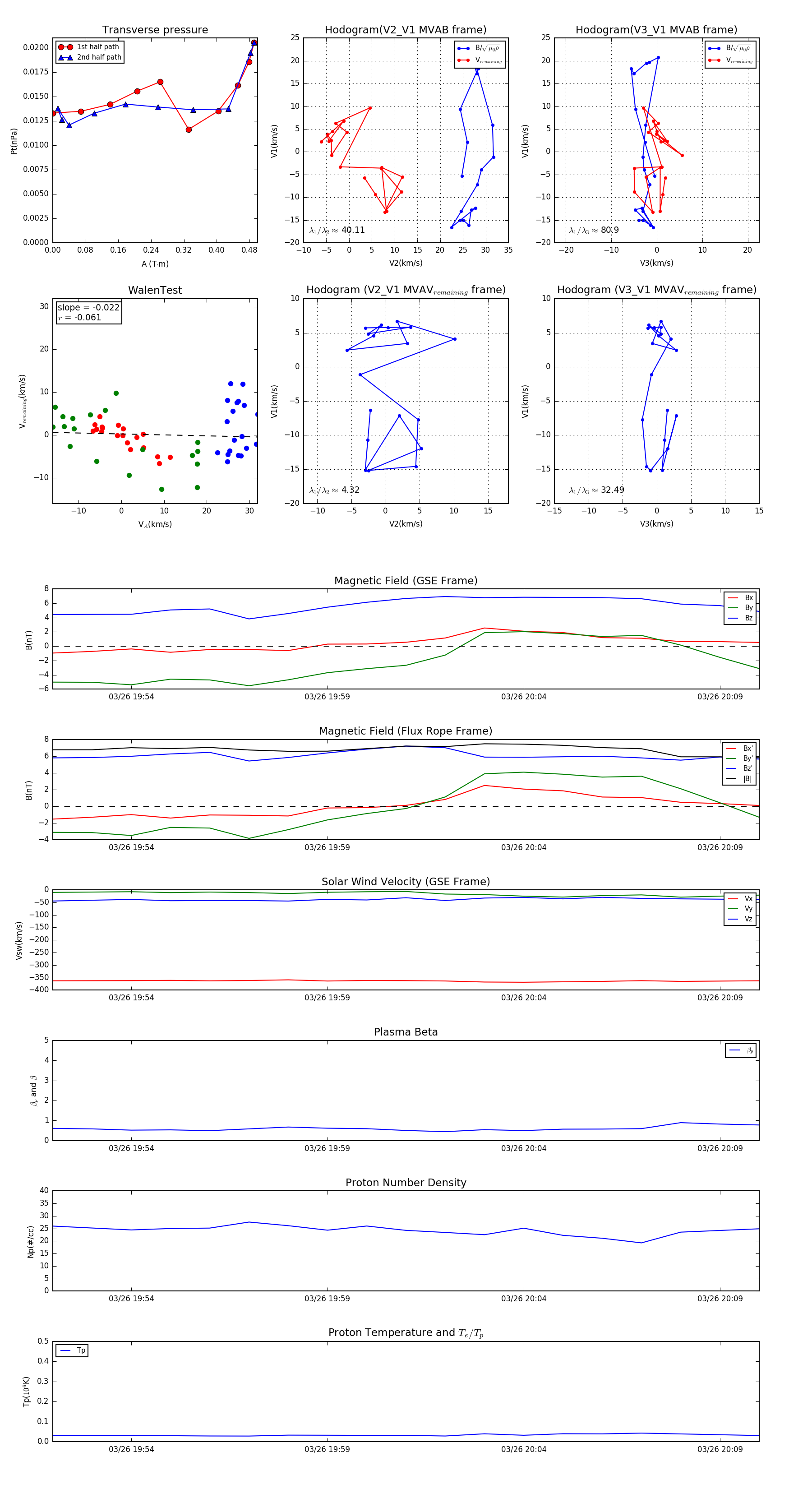The width and height of the screenshot is (812, 1489).
Task: Click the 'A (T·m)' x-axis label
Action: pyautogui.click(x=155, y=264)
